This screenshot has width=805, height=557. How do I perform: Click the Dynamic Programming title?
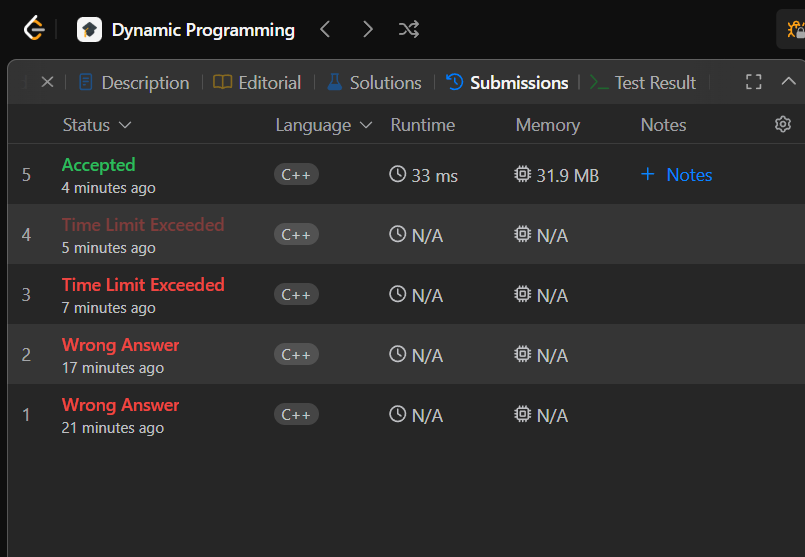coord(203,30)
